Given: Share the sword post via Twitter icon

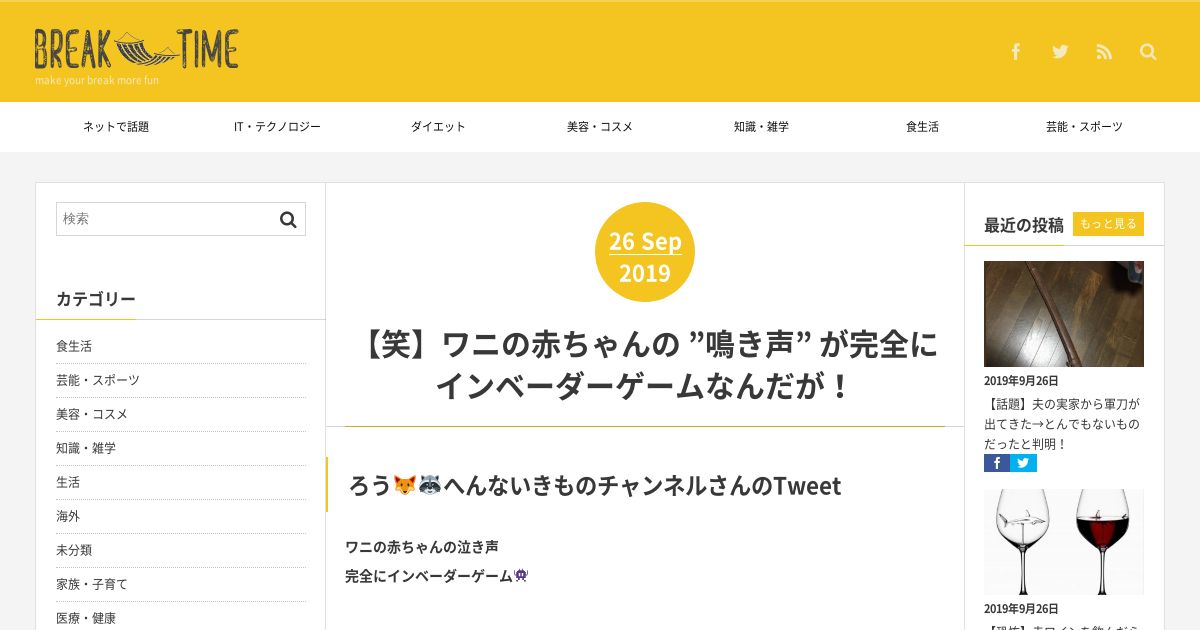Looking at the screenshot, I should coord(1023,463).
